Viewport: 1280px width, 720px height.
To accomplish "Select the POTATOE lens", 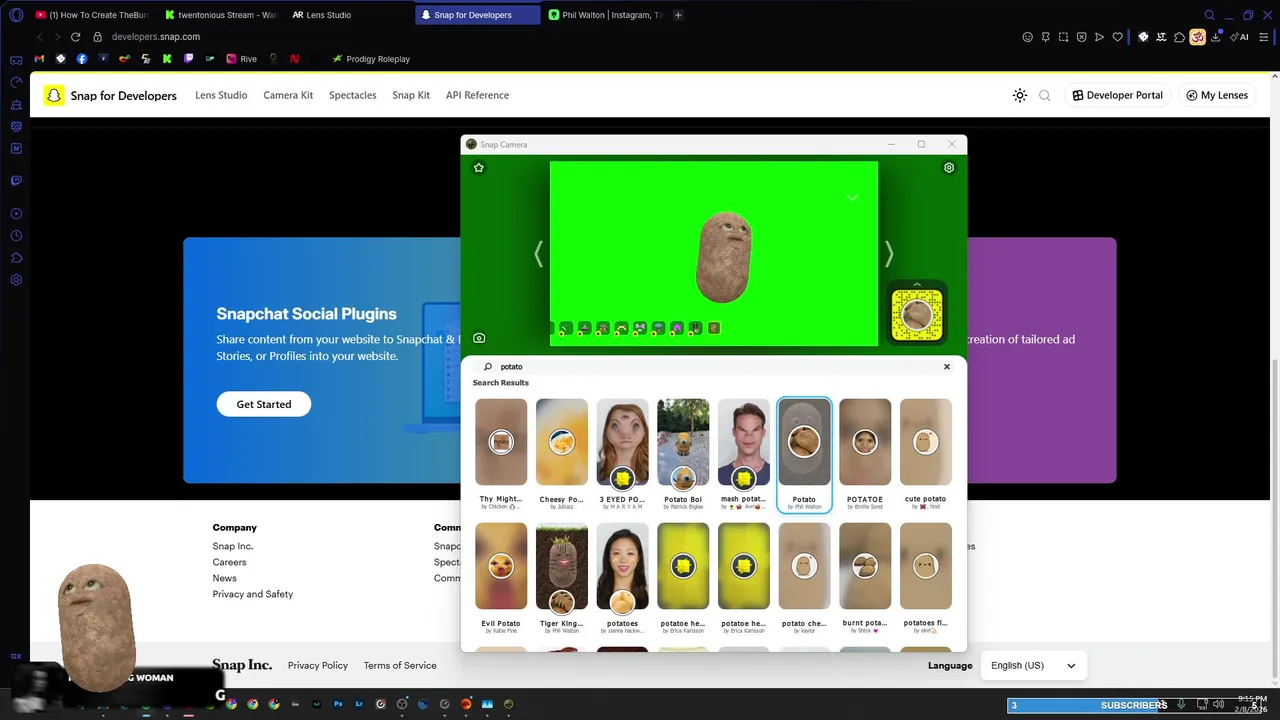I will pos(865,455).
